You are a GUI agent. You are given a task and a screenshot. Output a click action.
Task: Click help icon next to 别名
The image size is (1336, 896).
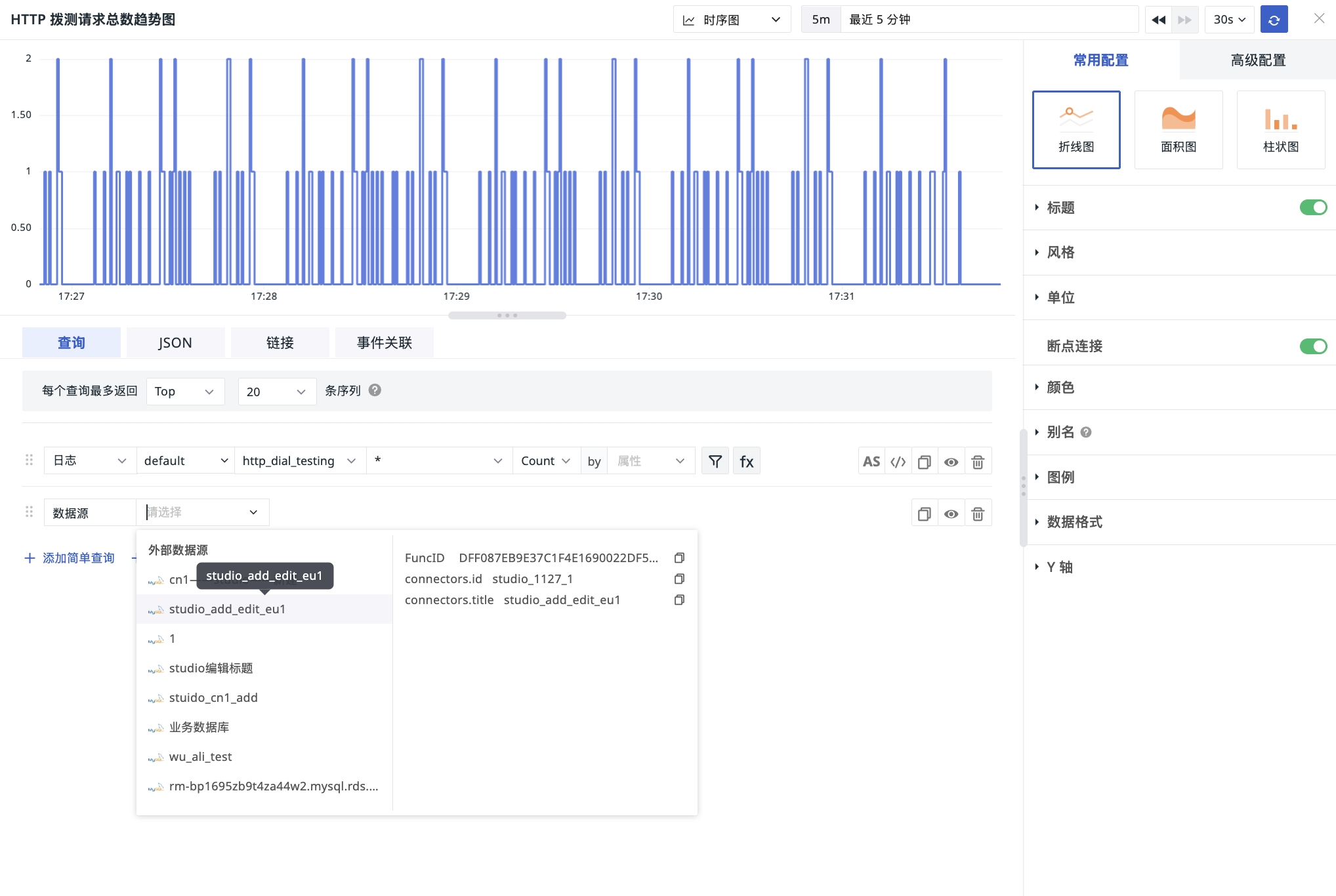(x=1086, y=432)
